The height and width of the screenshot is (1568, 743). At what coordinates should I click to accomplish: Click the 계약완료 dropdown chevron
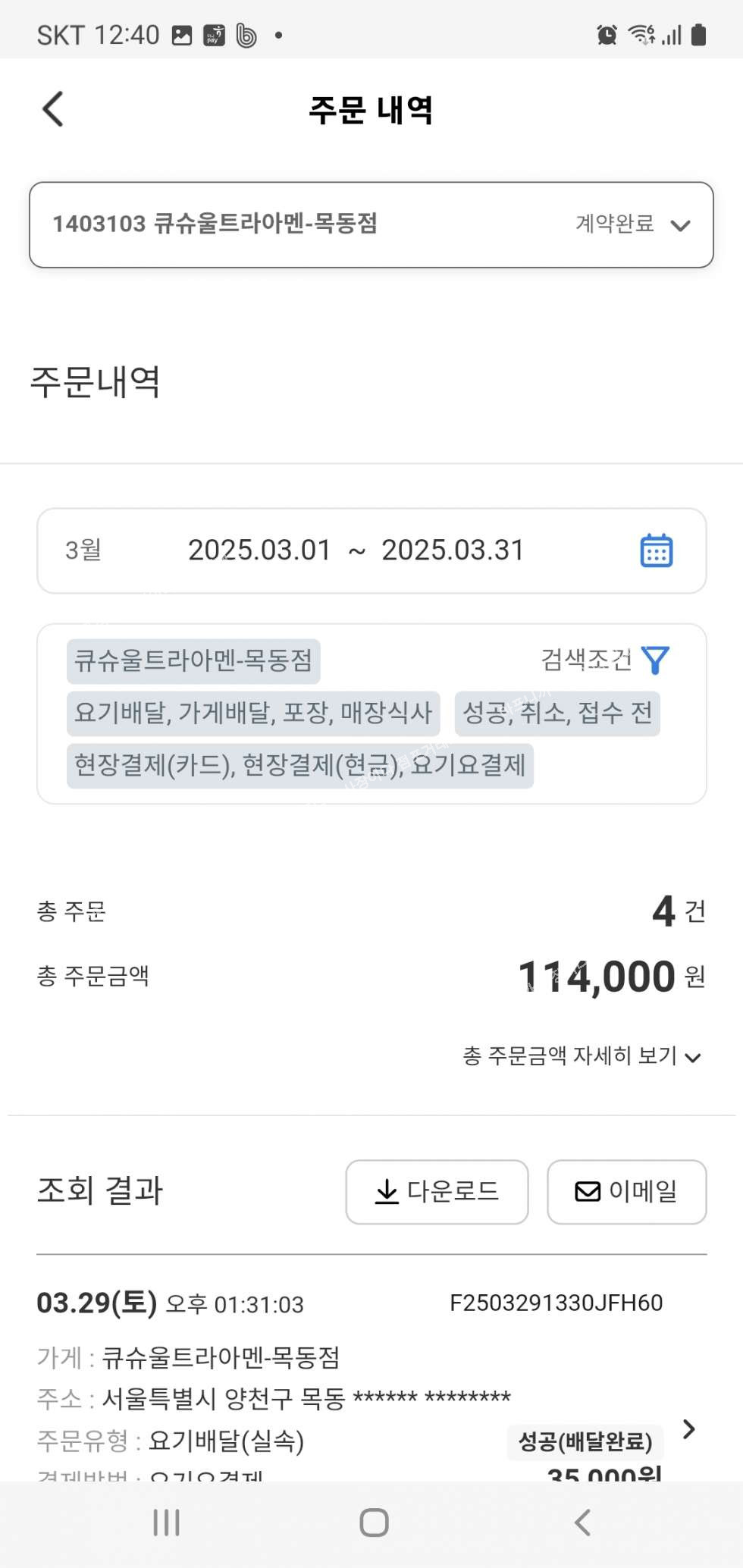(680, 225)
